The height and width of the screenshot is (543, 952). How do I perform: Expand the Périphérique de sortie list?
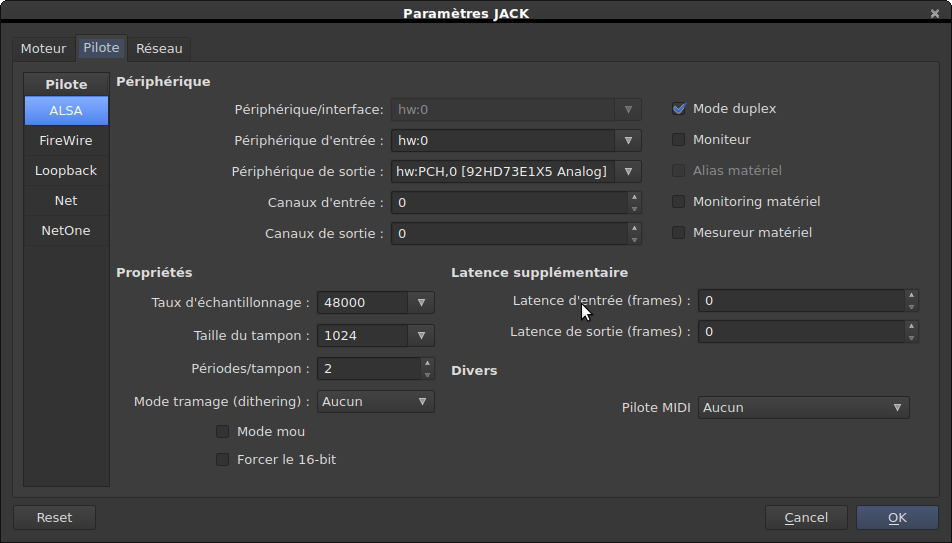[x=628, y=172]
